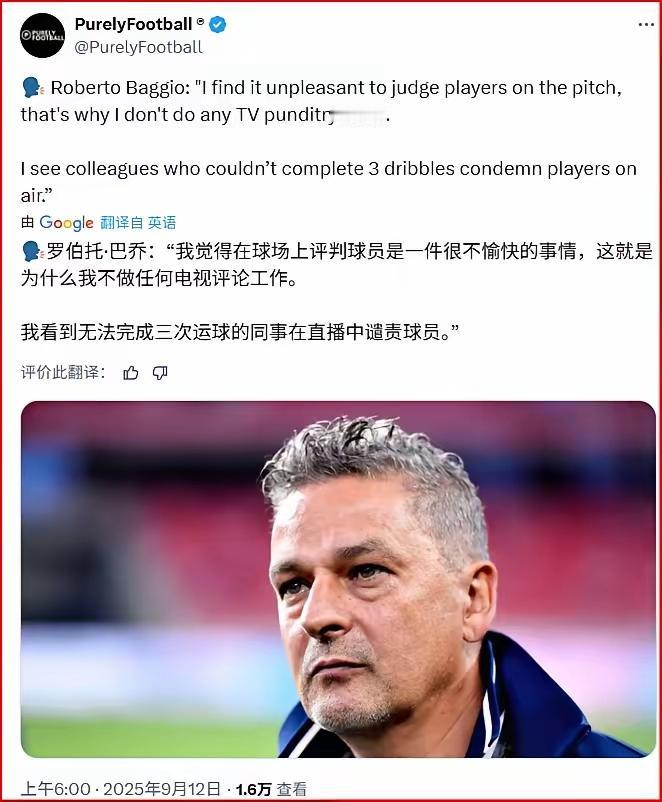The width and height of the screenshot is (662, 802).
Task: Click the Google logo in translation credit
Action: coord(66,222)
